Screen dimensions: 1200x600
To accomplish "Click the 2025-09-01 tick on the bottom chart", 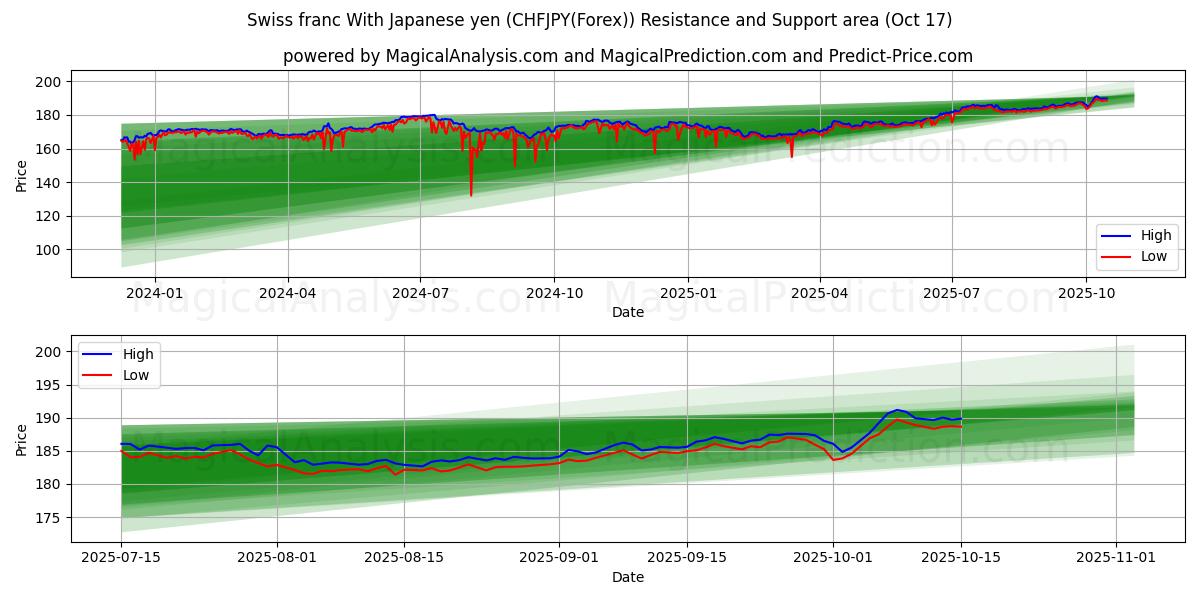I will coord(559,559).
